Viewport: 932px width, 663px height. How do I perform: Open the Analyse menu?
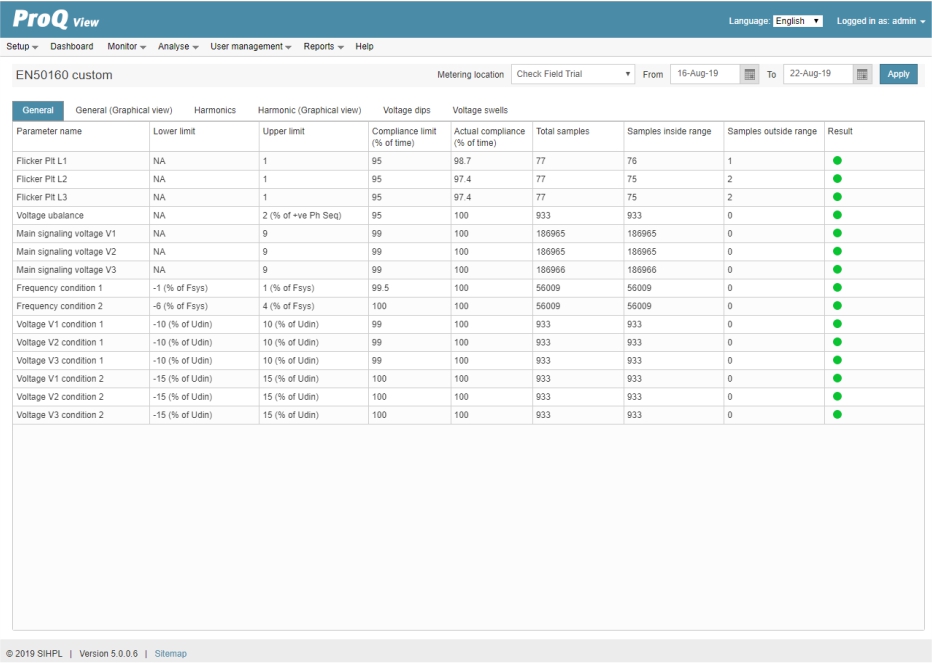coord(178,46)
